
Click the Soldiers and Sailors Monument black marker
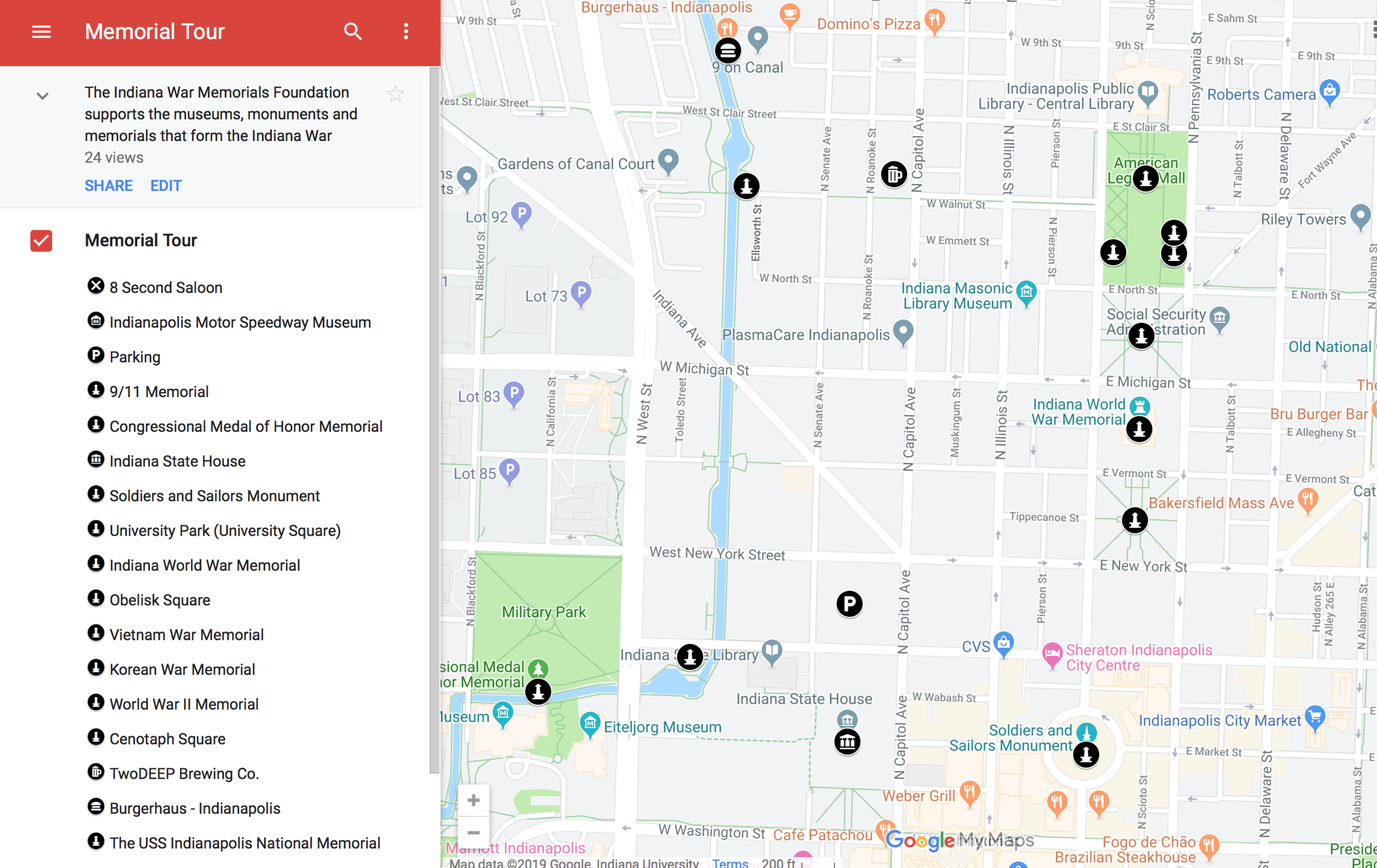coord(1086,755)
